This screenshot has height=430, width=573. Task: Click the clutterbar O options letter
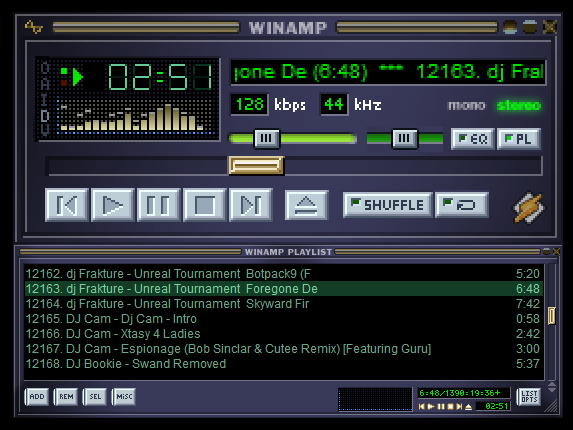pos(45,68)
